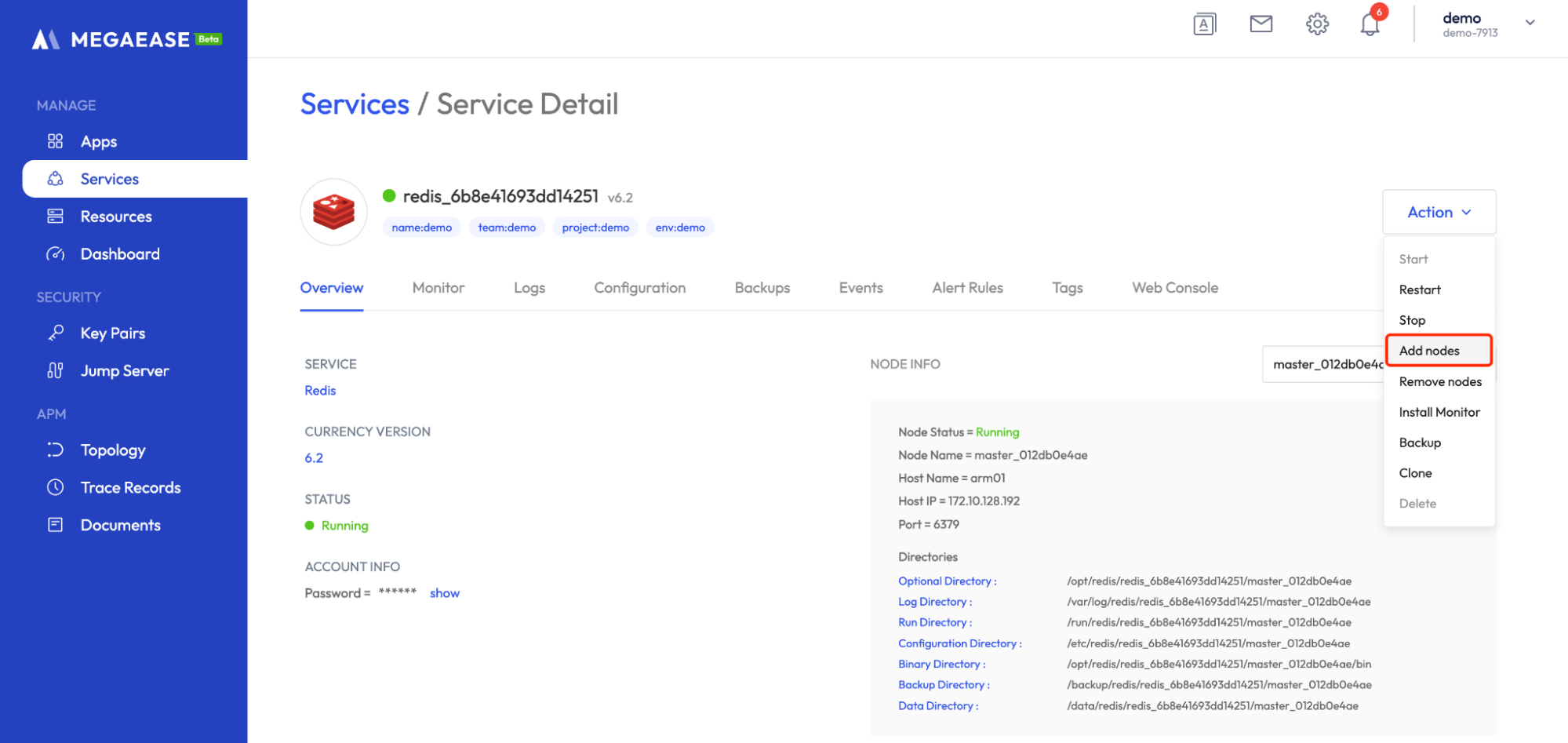This screenshot has height=743, width=1568.
Task: Open the Apps grid icon in sidebar
Action: coord(55,141)
